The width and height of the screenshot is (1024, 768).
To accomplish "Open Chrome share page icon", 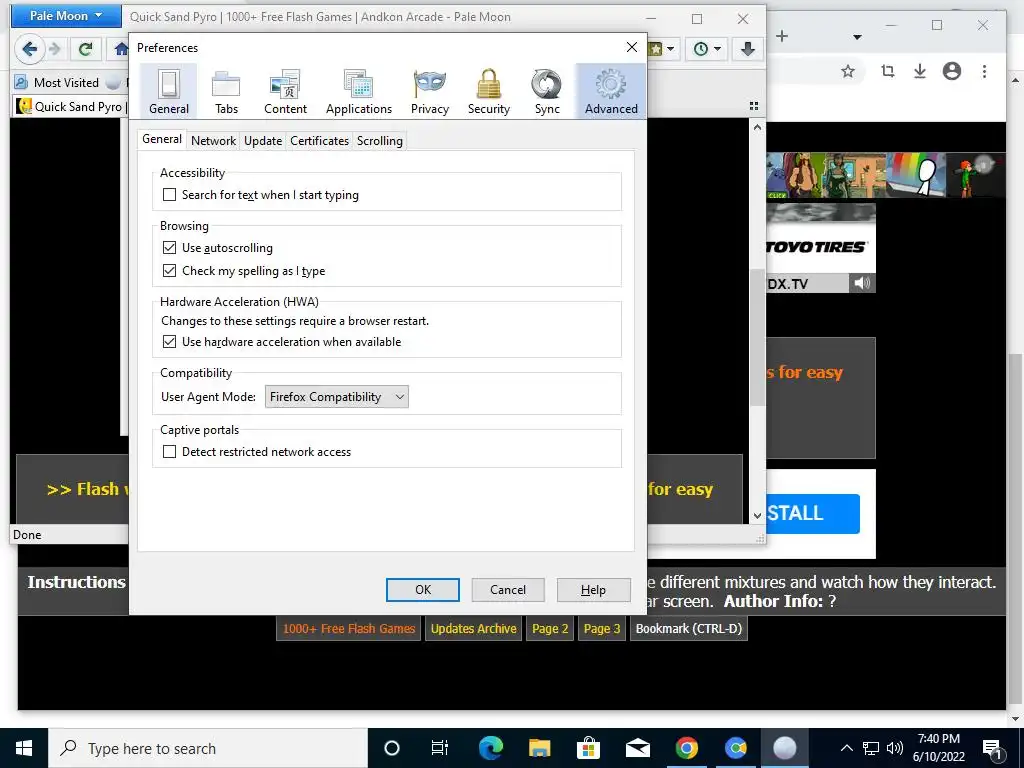I will (x=888, y=71).
